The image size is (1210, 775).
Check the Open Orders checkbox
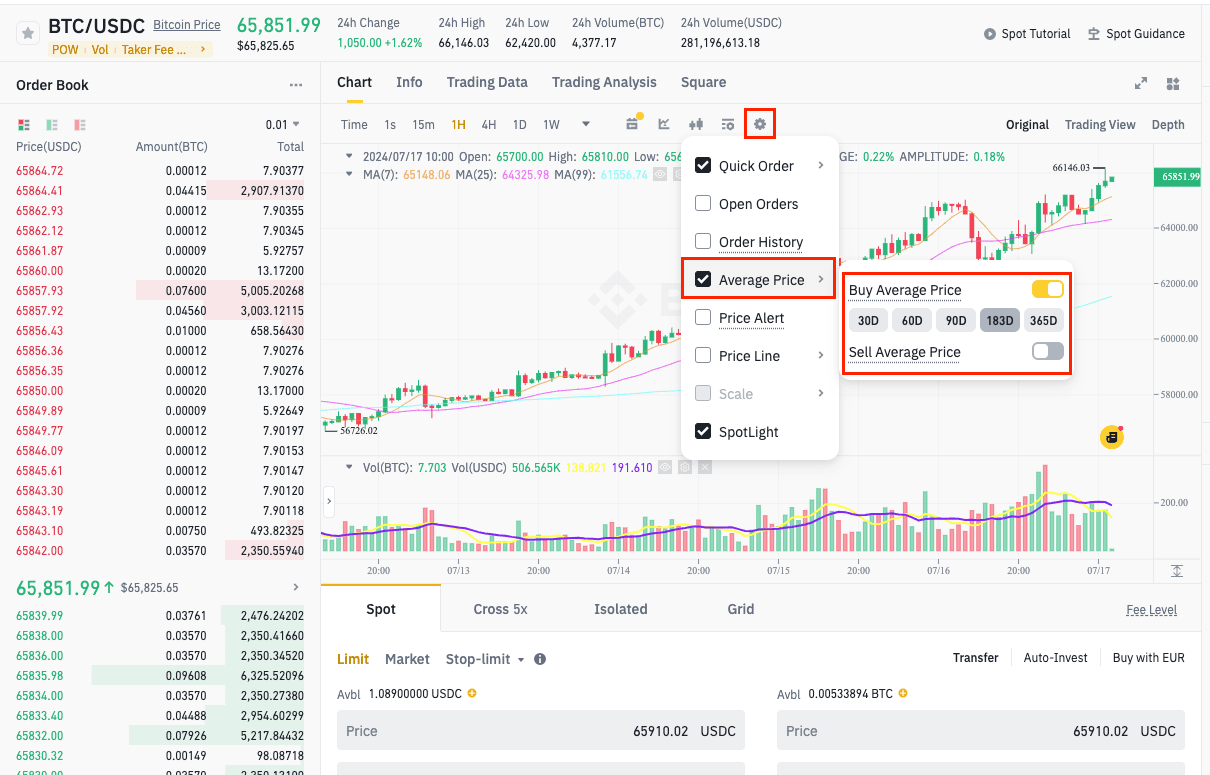(x=703, y=204)
